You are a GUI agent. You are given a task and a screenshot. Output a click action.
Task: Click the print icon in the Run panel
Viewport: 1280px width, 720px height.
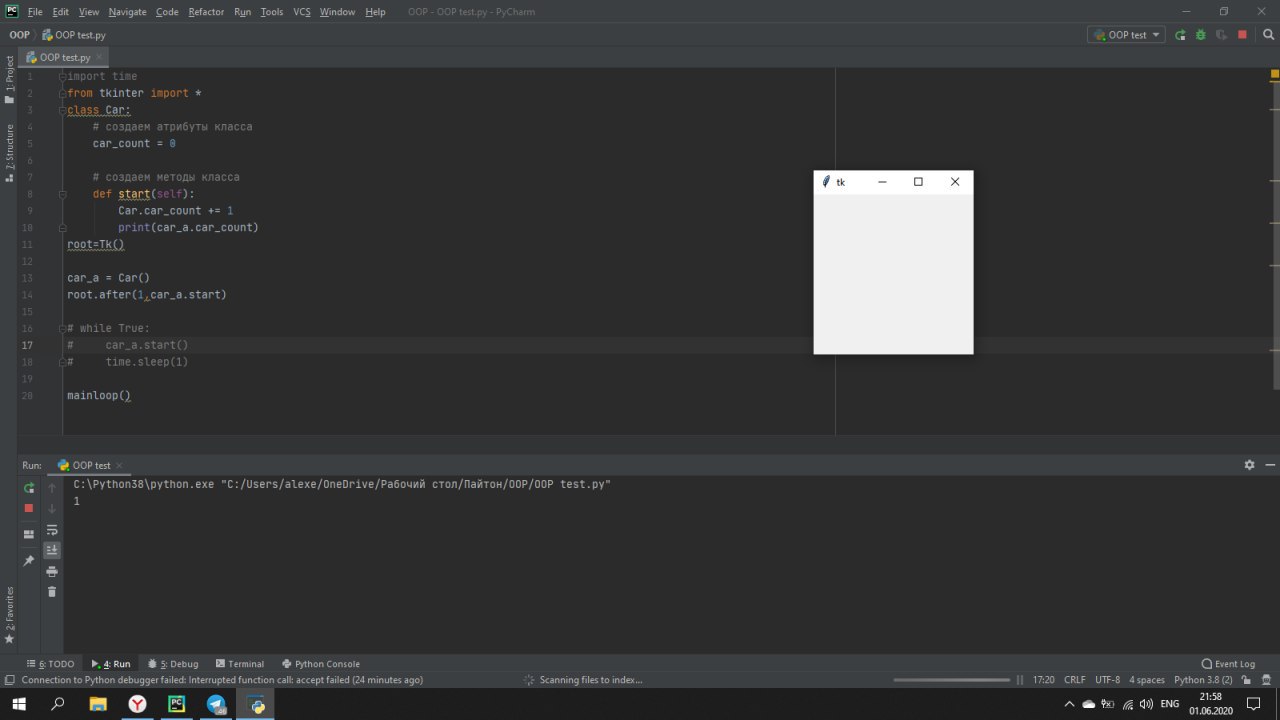pyautogui.click(x=52, y=571)
